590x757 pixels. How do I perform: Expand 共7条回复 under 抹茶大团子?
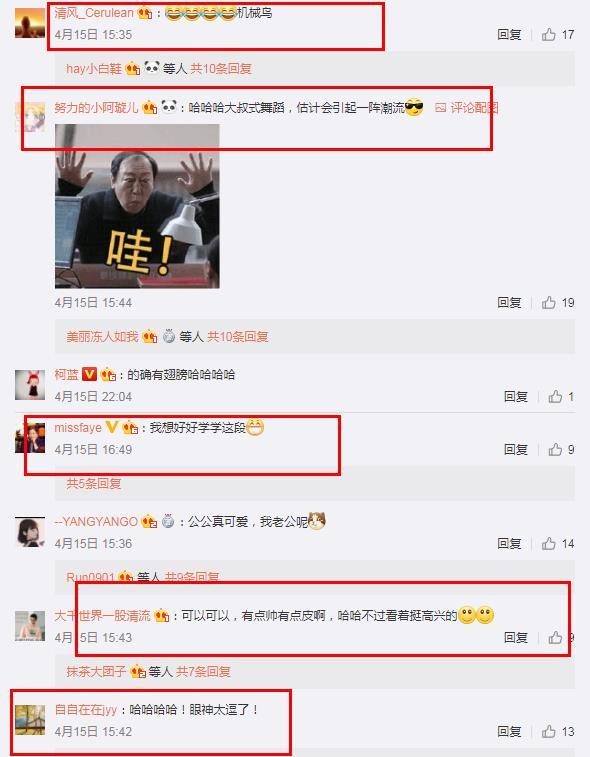point(203,672)
